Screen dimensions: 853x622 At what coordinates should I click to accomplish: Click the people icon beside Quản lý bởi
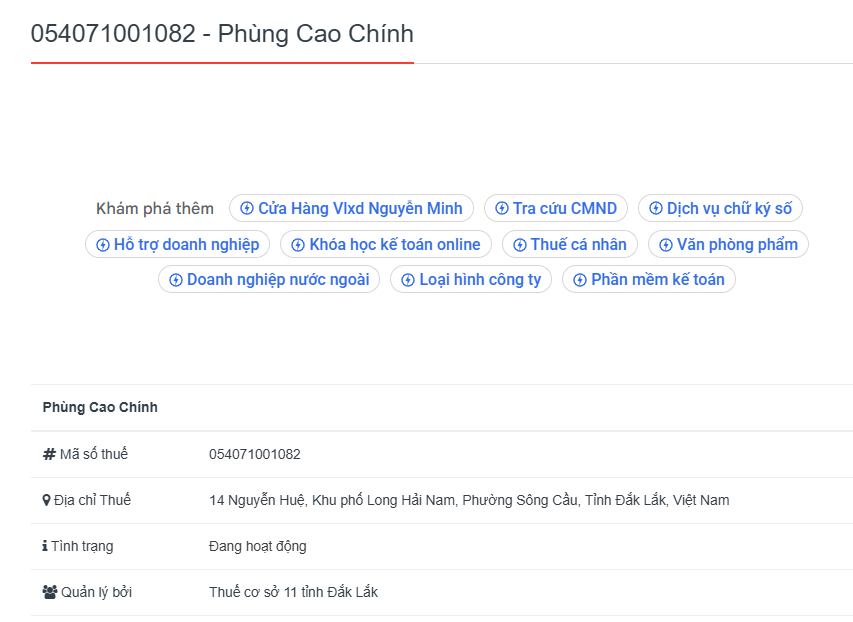click(50, 592)
